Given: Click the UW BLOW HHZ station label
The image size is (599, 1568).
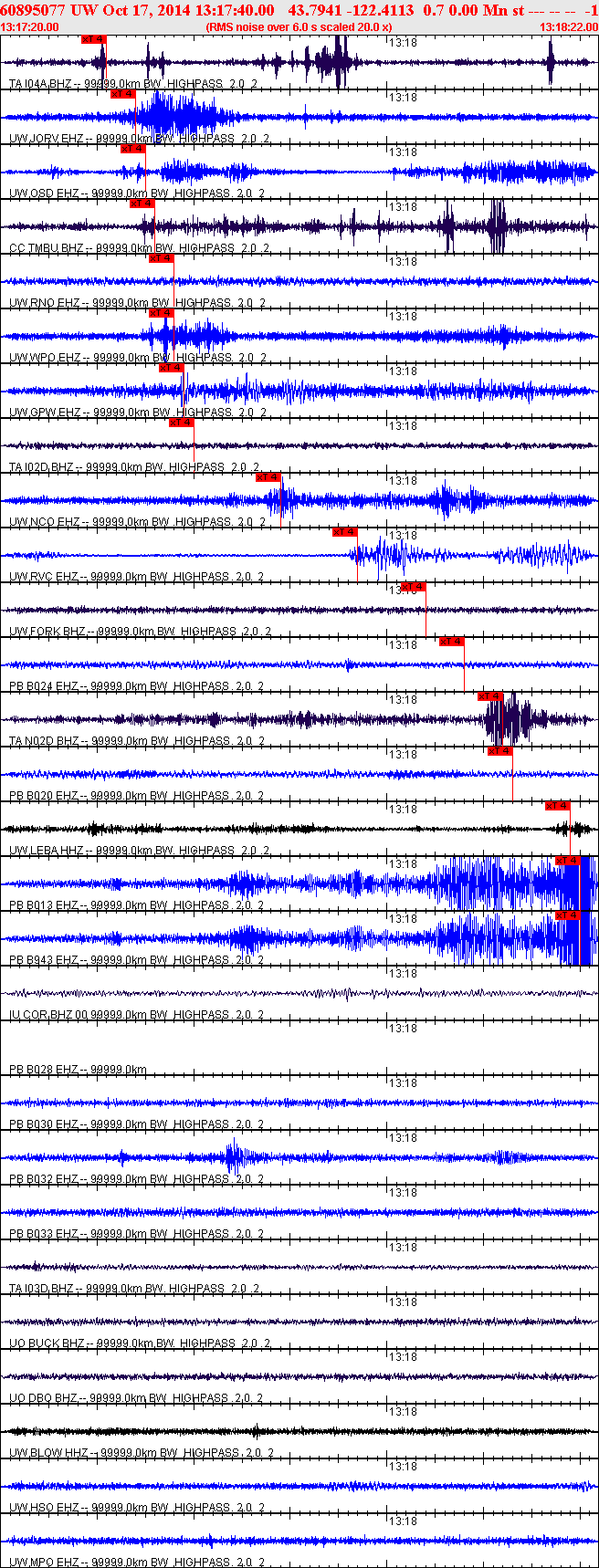Looking at the screenshot, I should [142, 1453].
